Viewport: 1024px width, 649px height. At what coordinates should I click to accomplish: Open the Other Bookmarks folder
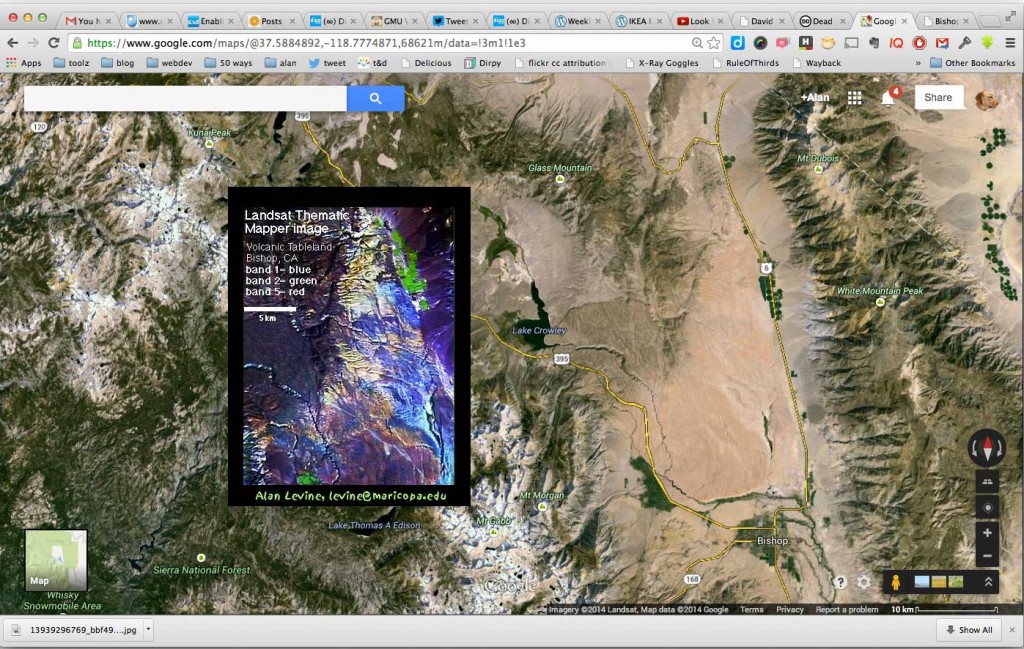pos(972,63)
